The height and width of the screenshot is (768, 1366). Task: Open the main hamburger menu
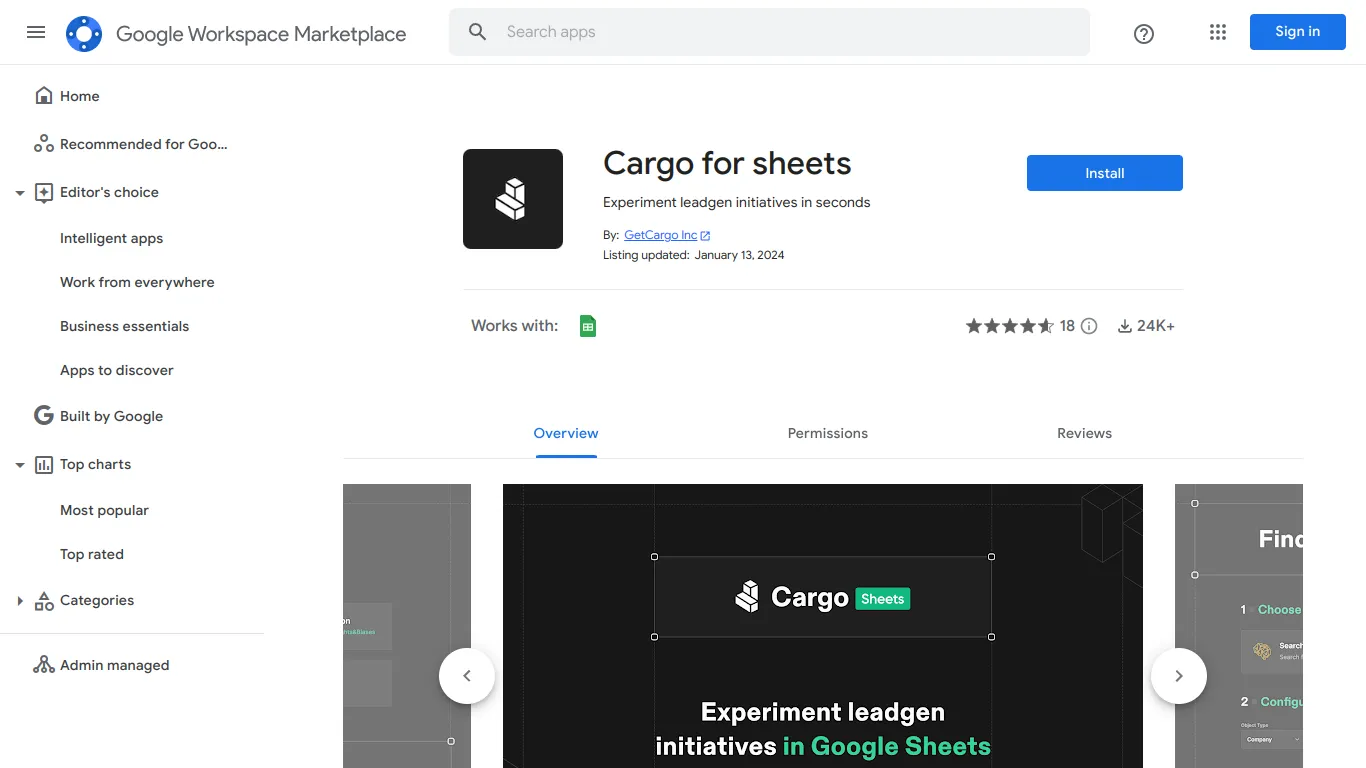36,32
